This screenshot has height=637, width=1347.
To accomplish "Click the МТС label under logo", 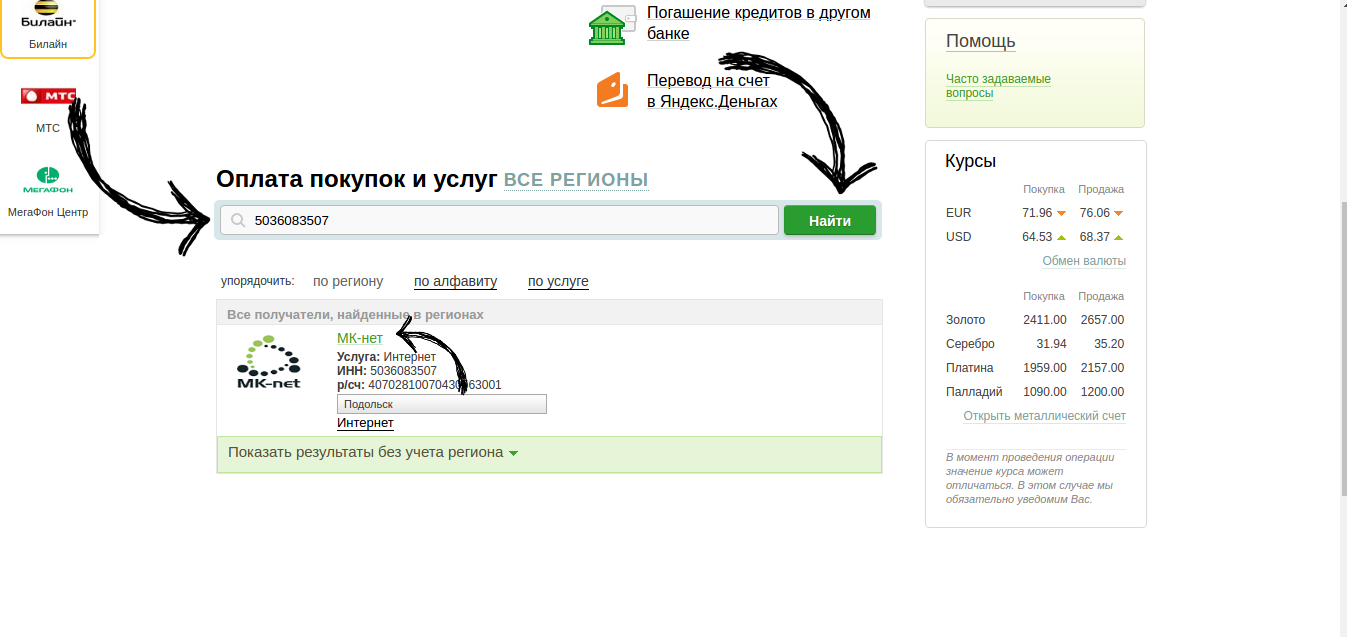I will pyautogui.click(x=48, y=128).
